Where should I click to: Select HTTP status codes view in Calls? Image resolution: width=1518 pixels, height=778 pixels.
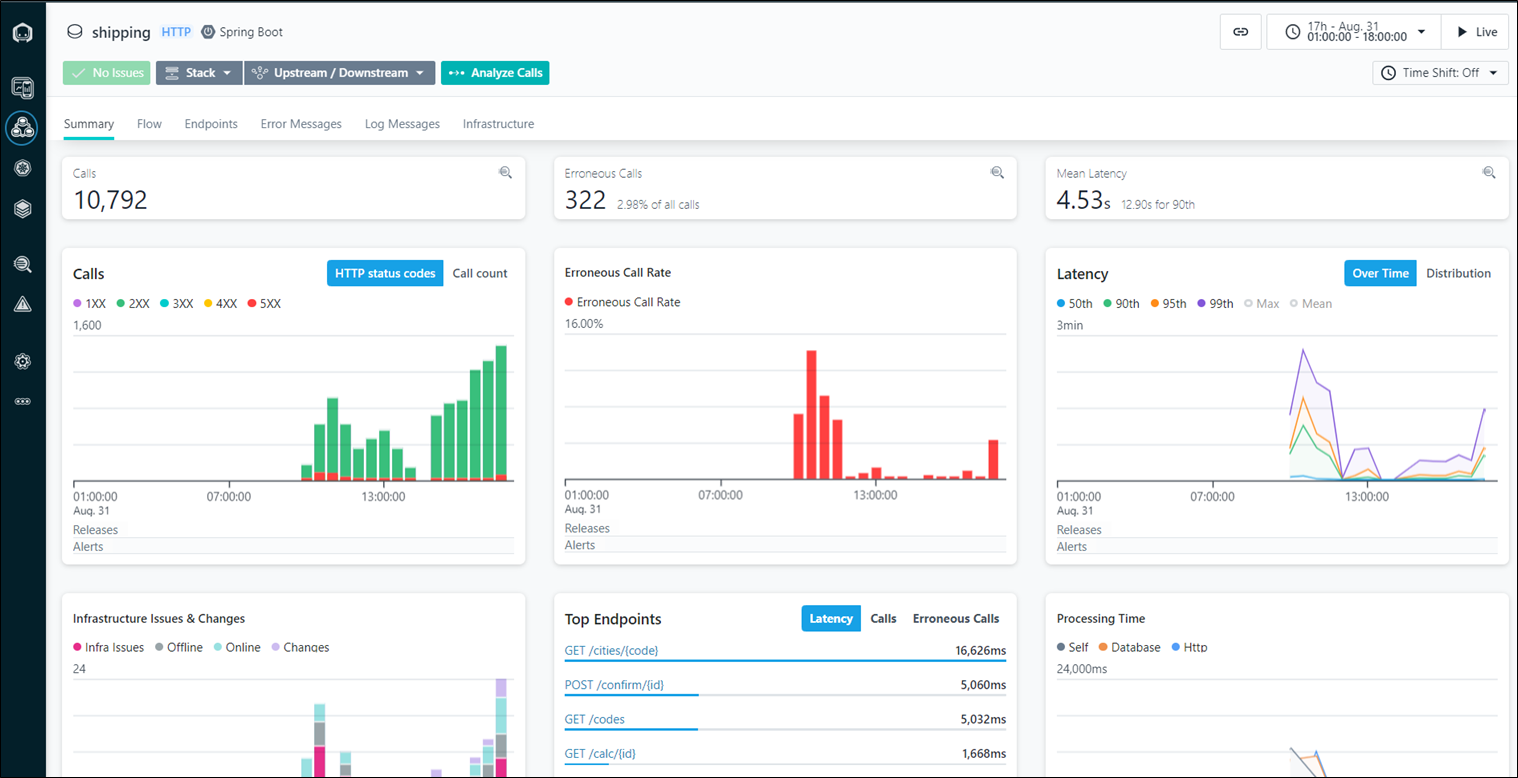pyautogui.click(x=385, y=273)
